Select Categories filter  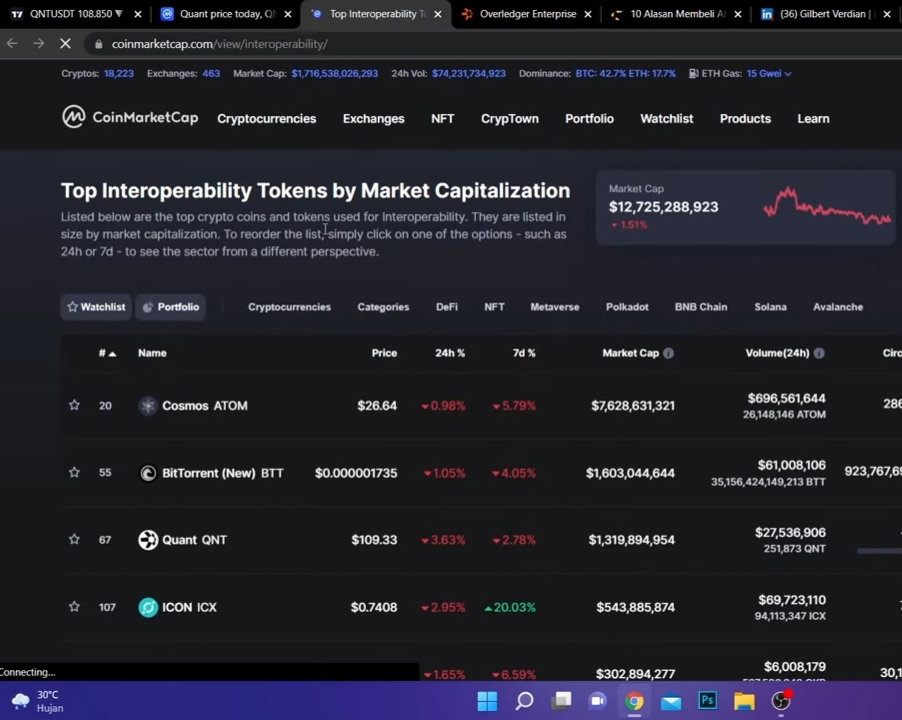(x=383, y=307)
